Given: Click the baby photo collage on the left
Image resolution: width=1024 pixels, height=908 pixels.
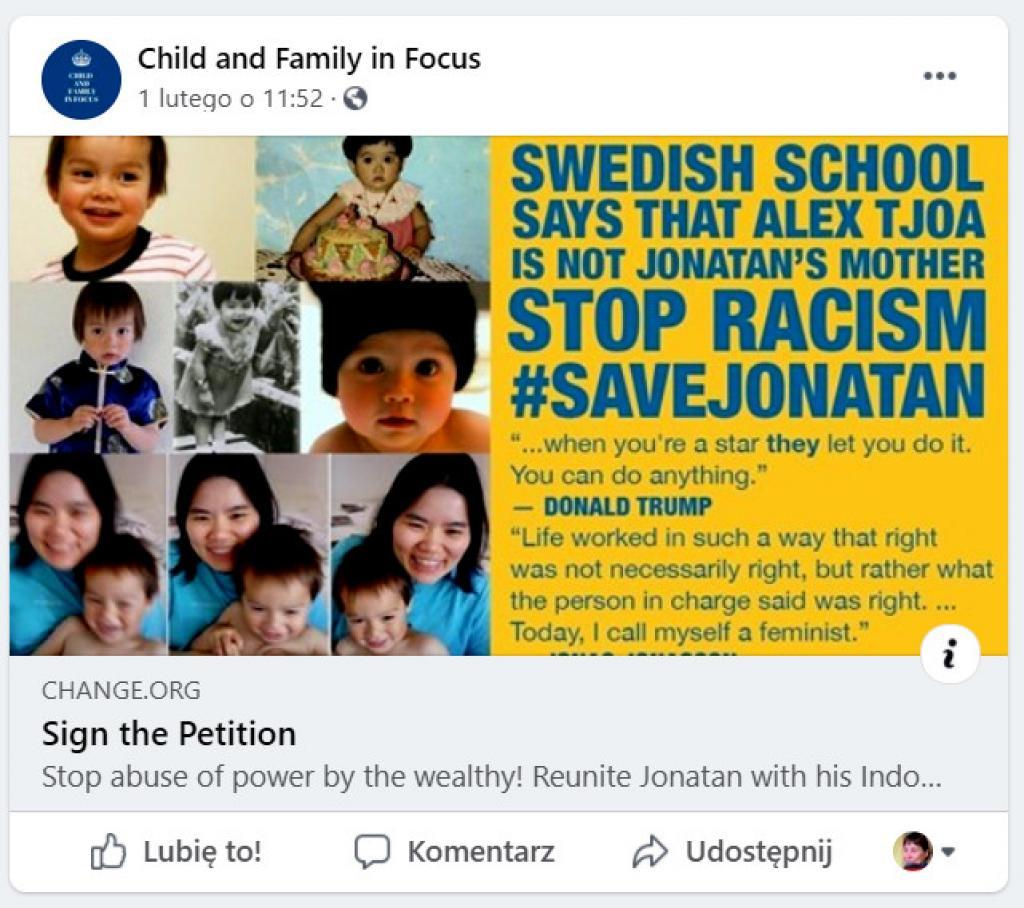Looking at the screenshot, I should point(250,395).
